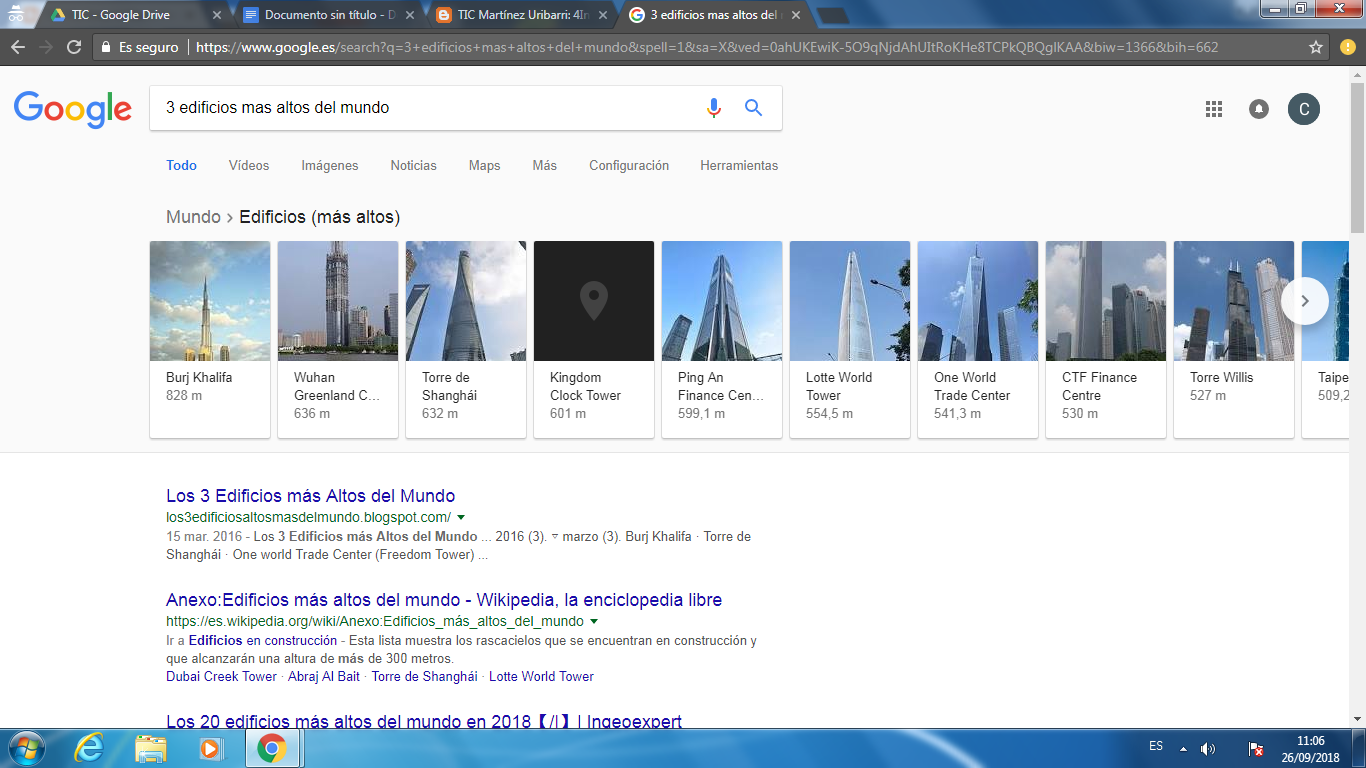Open Chrome menu three-dot icon
Image resolution: width=1366 pixels, height=768 pixels.
(x=1349, y=47)
